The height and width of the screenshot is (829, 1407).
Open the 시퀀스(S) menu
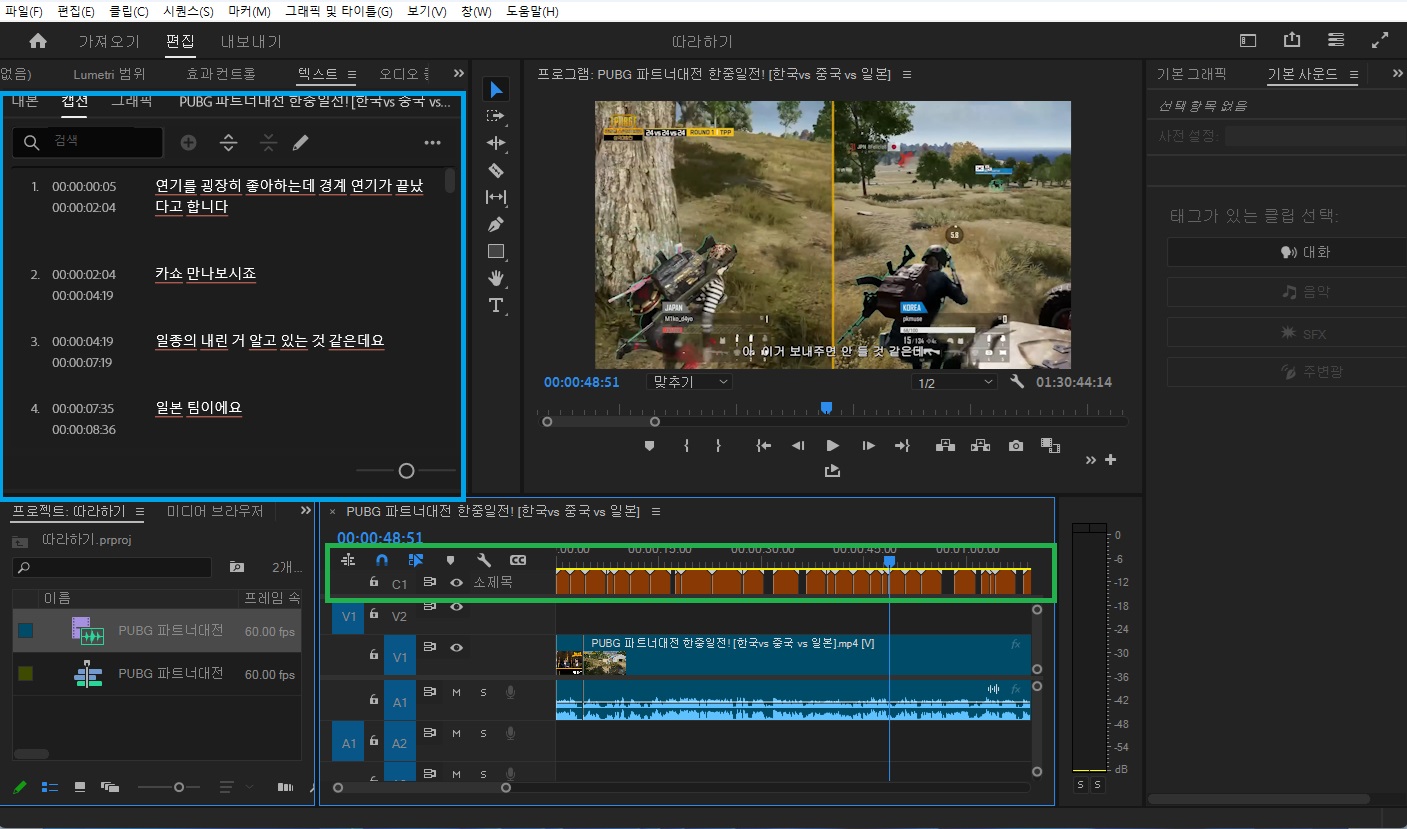(x=188, y=12)
